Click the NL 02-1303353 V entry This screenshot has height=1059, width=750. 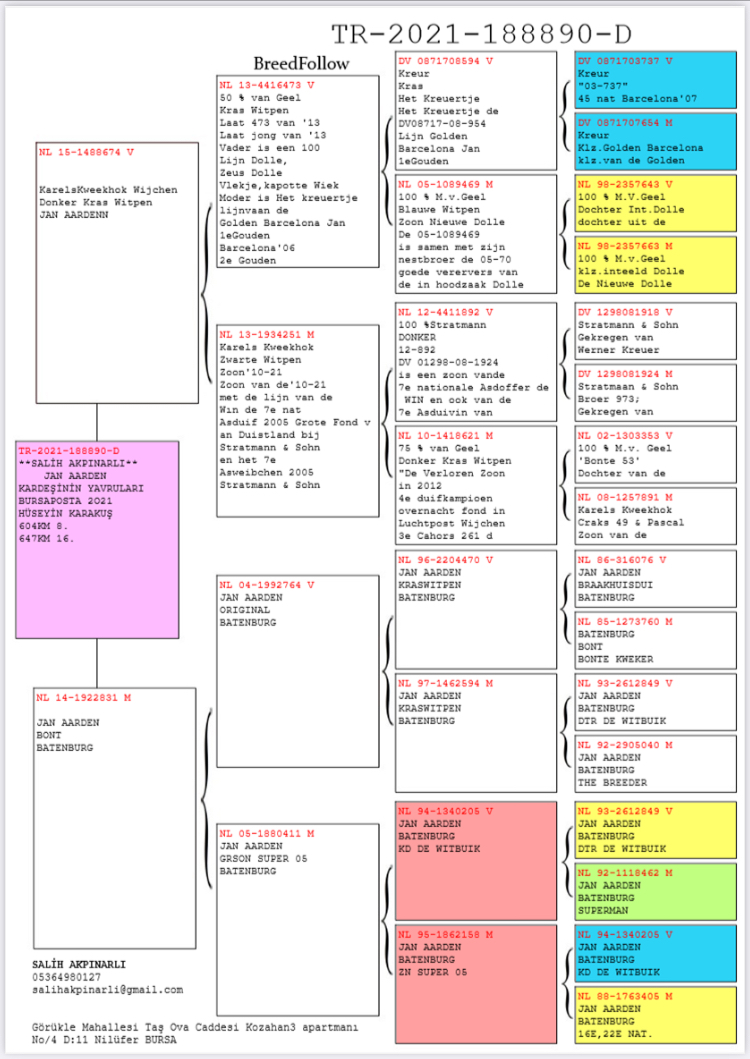(655, 455)
